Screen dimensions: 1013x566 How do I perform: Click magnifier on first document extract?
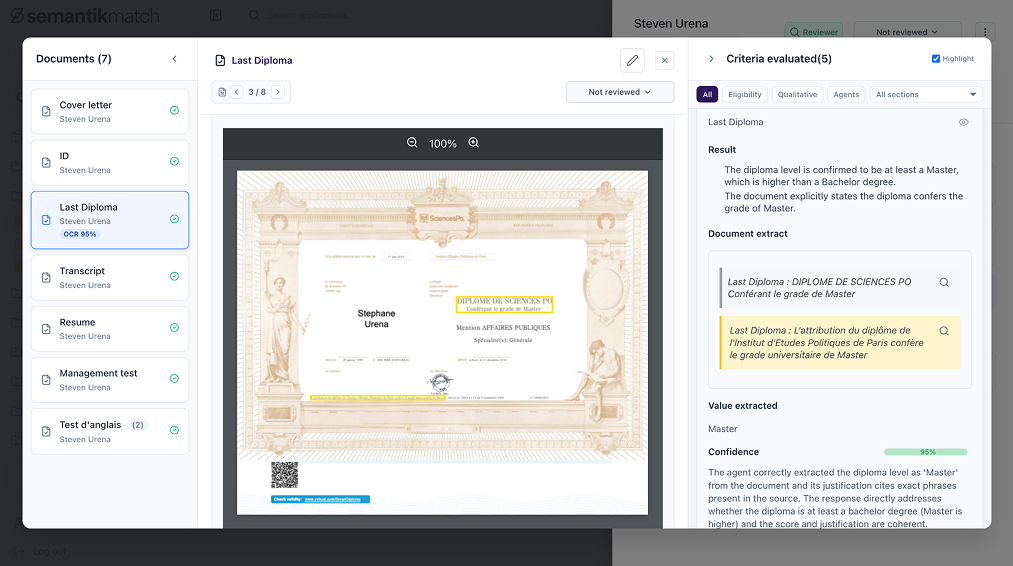944,282
